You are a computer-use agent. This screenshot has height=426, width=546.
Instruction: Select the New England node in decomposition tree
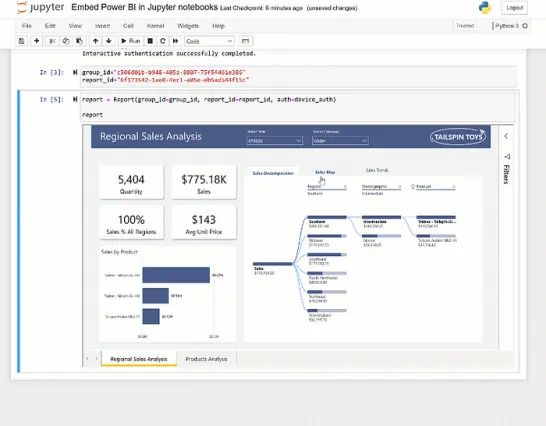point(327,315)
